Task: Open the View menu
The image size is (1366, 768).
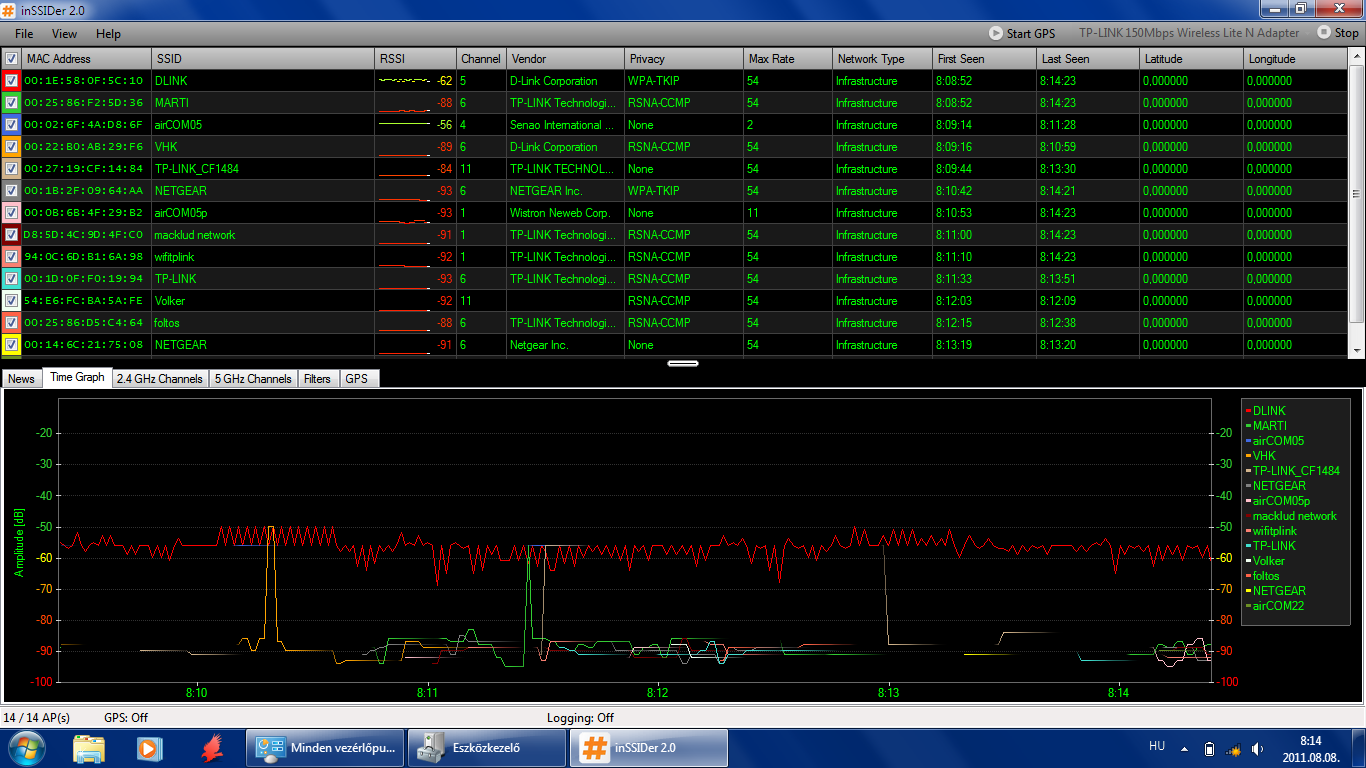Action: pos(64,34)
